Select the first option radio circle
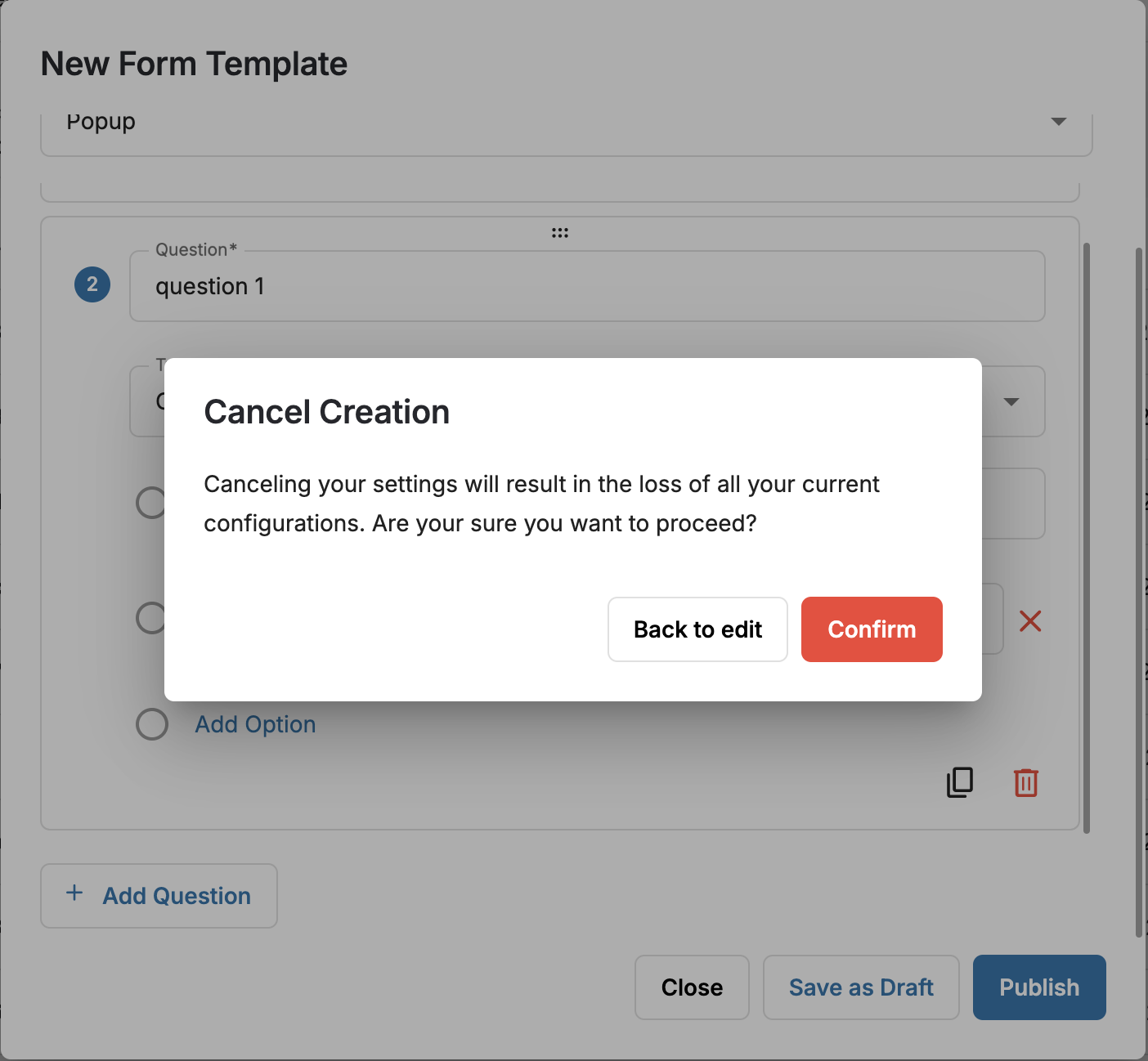This screenshot has width=1148, height=1061. tap(150, 503)
